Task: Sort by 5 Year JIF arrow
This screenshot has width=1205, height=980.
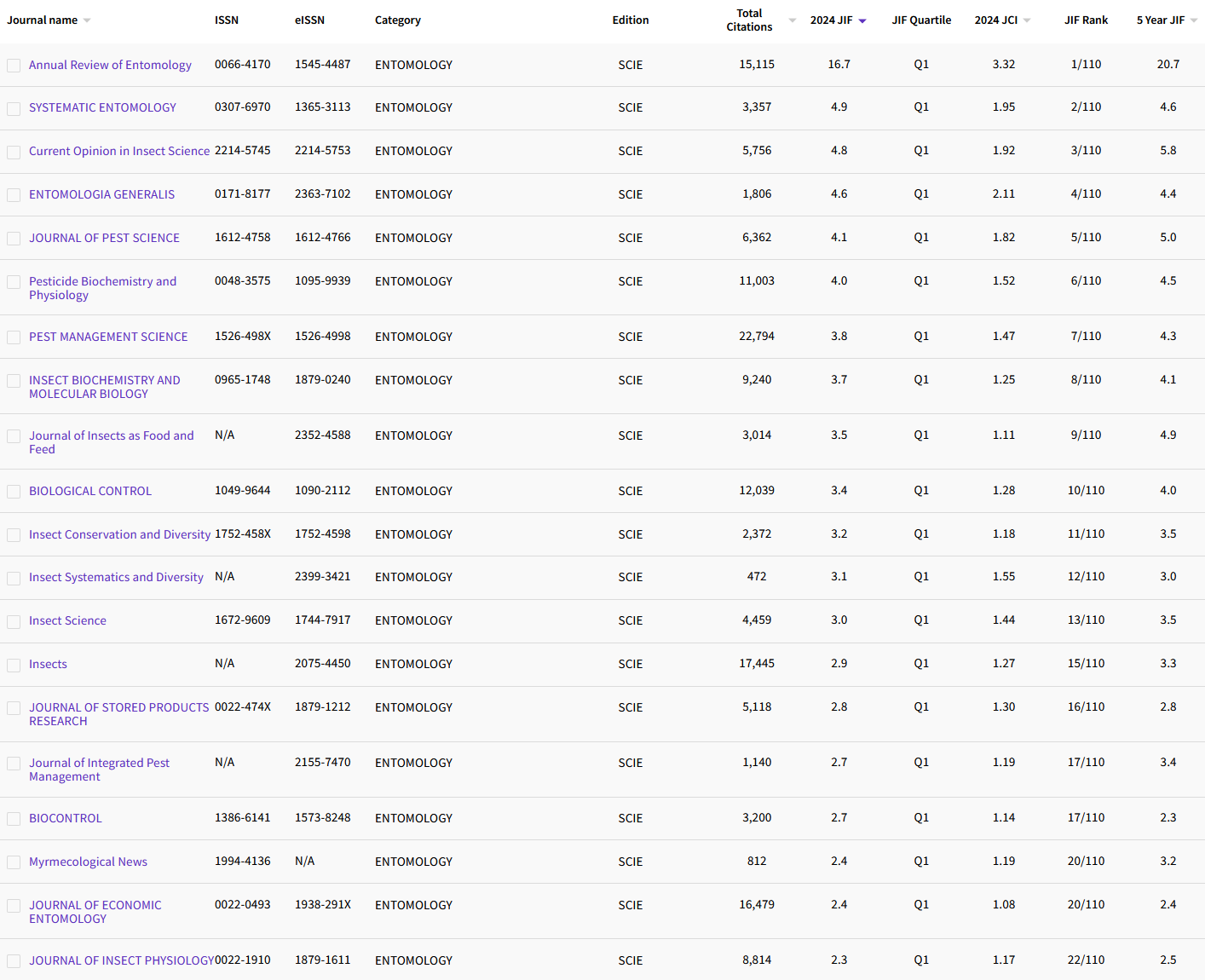Action: click(1194, 20)
